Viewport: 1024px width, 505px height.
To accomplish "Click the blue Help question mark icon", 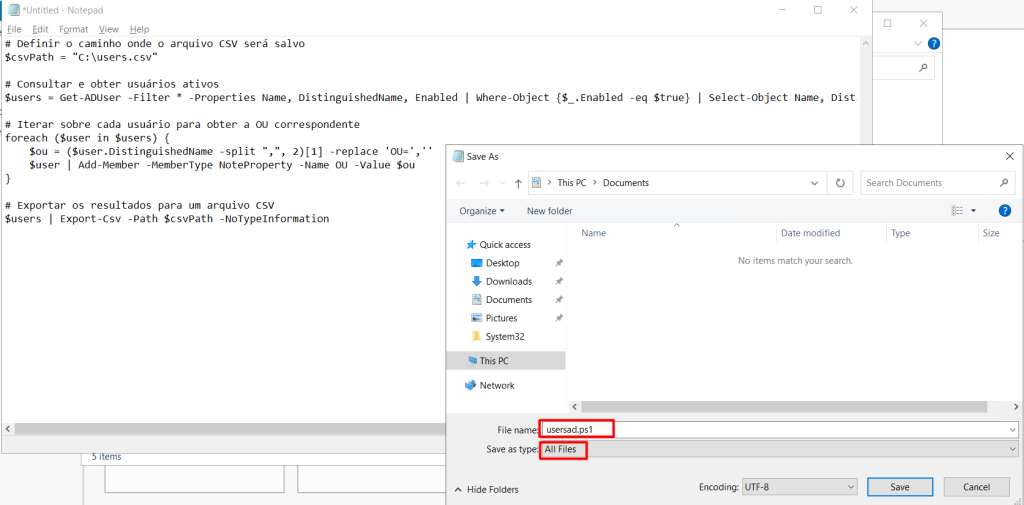I will click(1004, 211).
